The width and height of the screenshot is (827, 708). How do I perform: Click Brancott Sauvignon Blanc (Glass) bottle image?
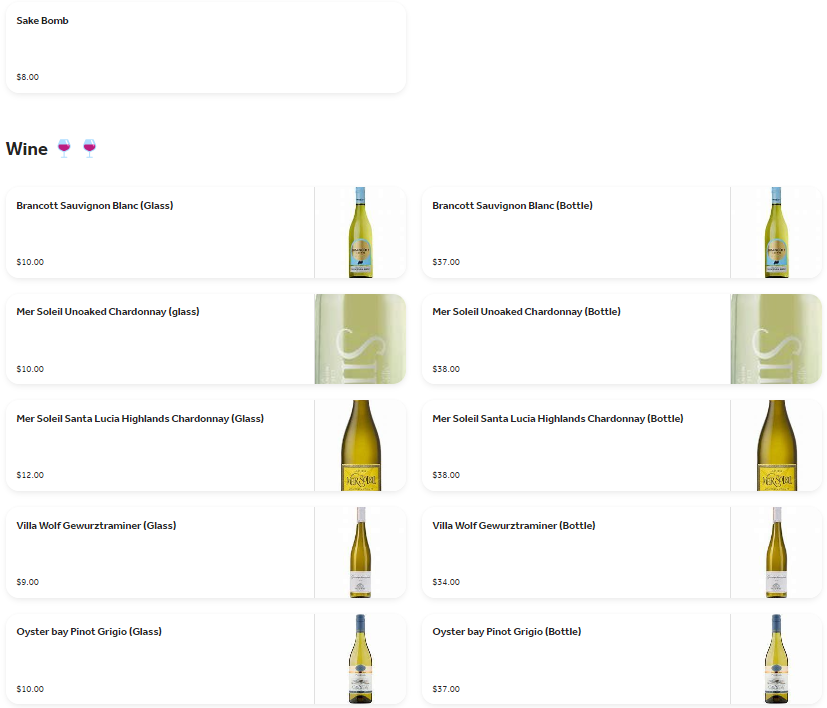click(360, 232)
